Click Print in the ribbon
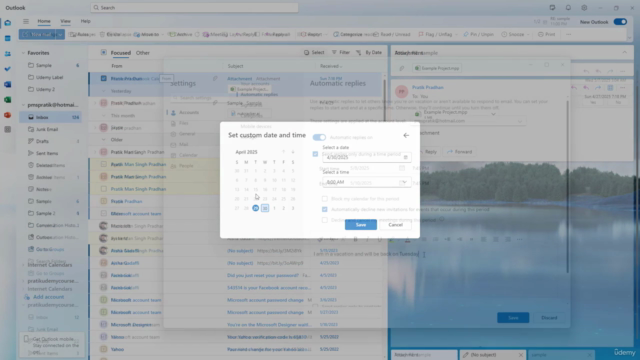 547,34
